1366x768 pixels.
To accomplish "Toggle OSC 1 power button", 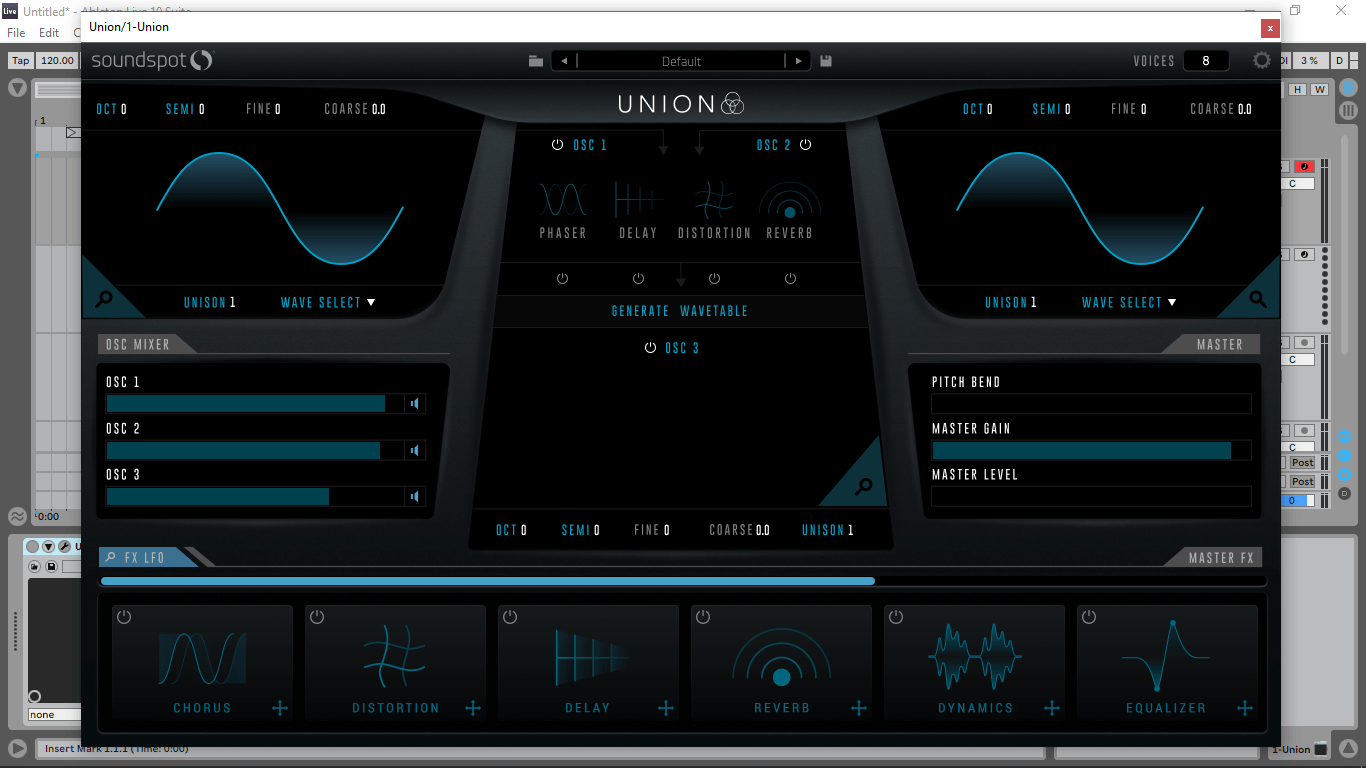I will (558, 145).
